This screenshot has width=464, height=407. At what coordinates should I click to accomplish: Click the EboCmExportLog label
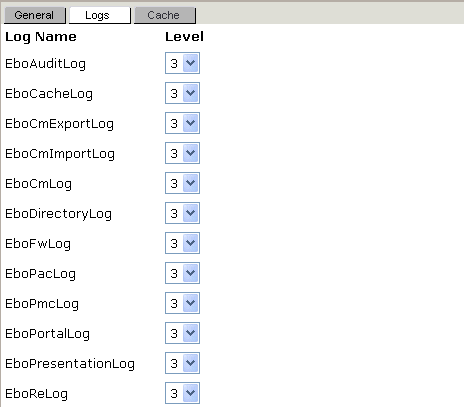click(59, 124)
